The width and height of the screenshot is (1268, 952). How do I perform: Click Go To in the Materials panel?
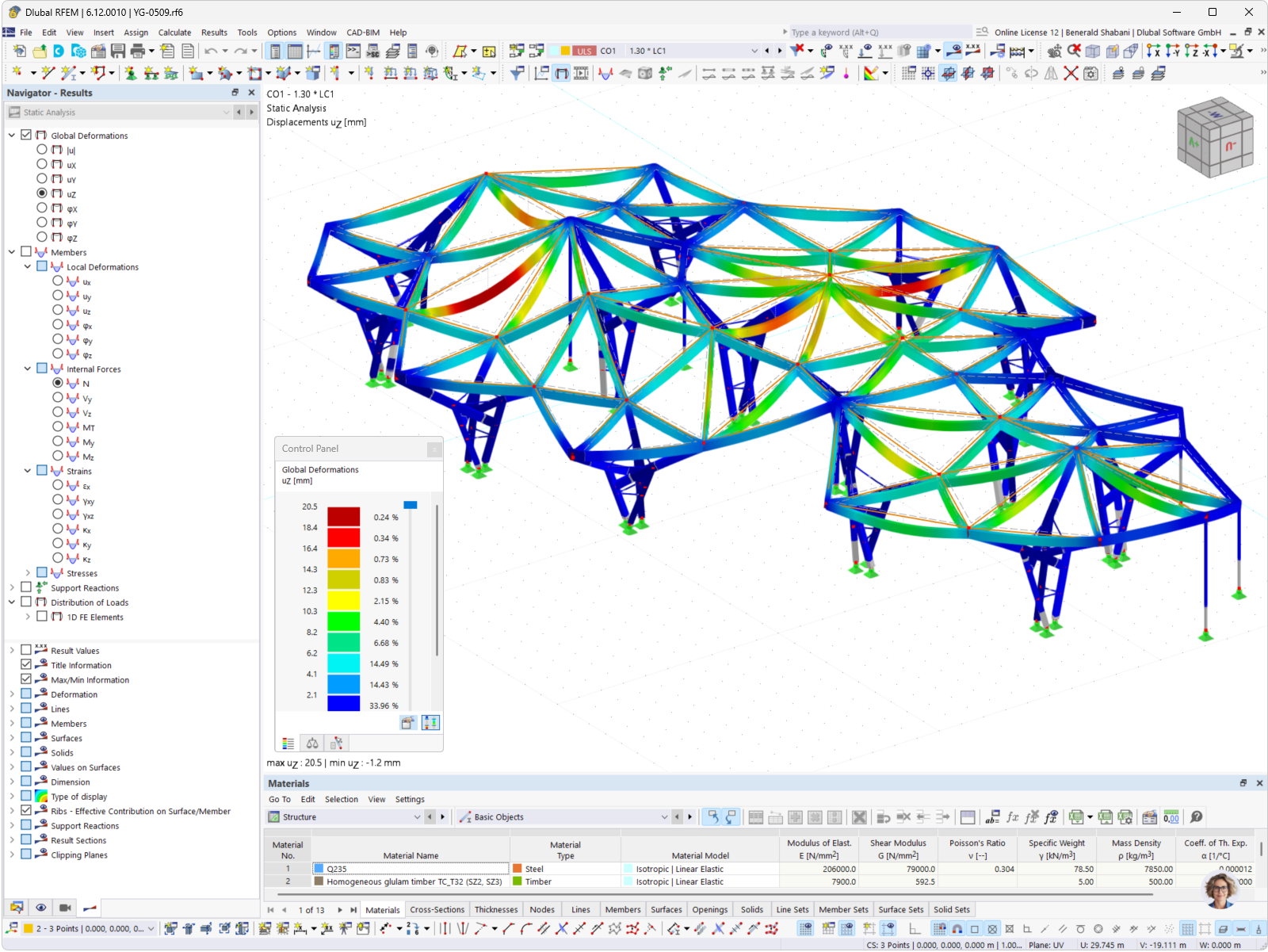coord(279,799)
